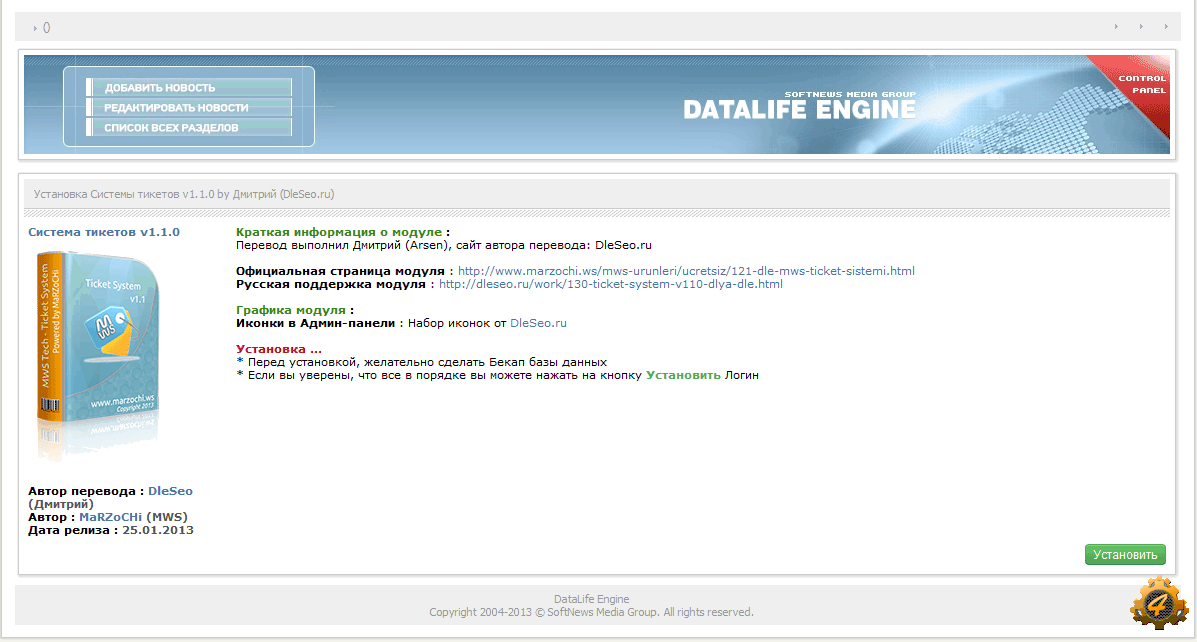Click the «Графика модуля» heading
Image resolution: width=1197 pixels, height=642 pixels.
coord(291,310)
